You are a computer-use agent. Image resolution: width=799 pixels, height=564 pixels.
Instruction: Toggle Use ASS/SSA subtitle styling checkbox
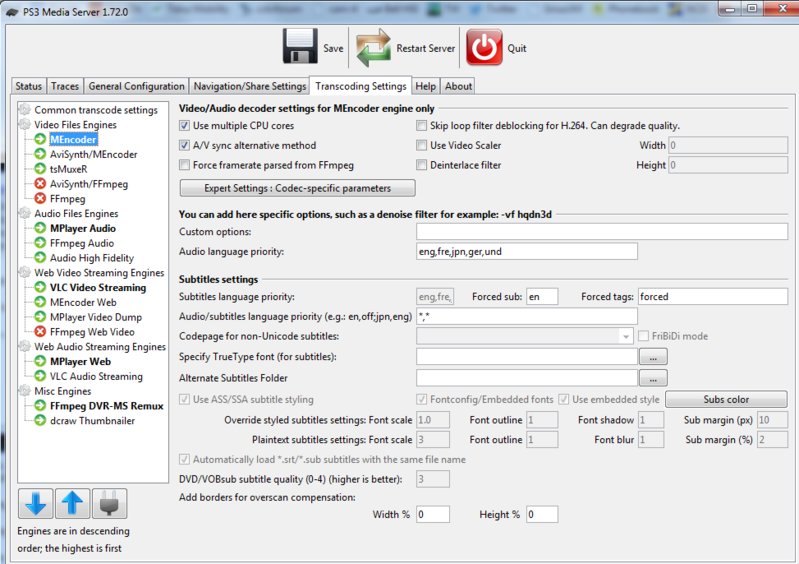tap(184, 399)
